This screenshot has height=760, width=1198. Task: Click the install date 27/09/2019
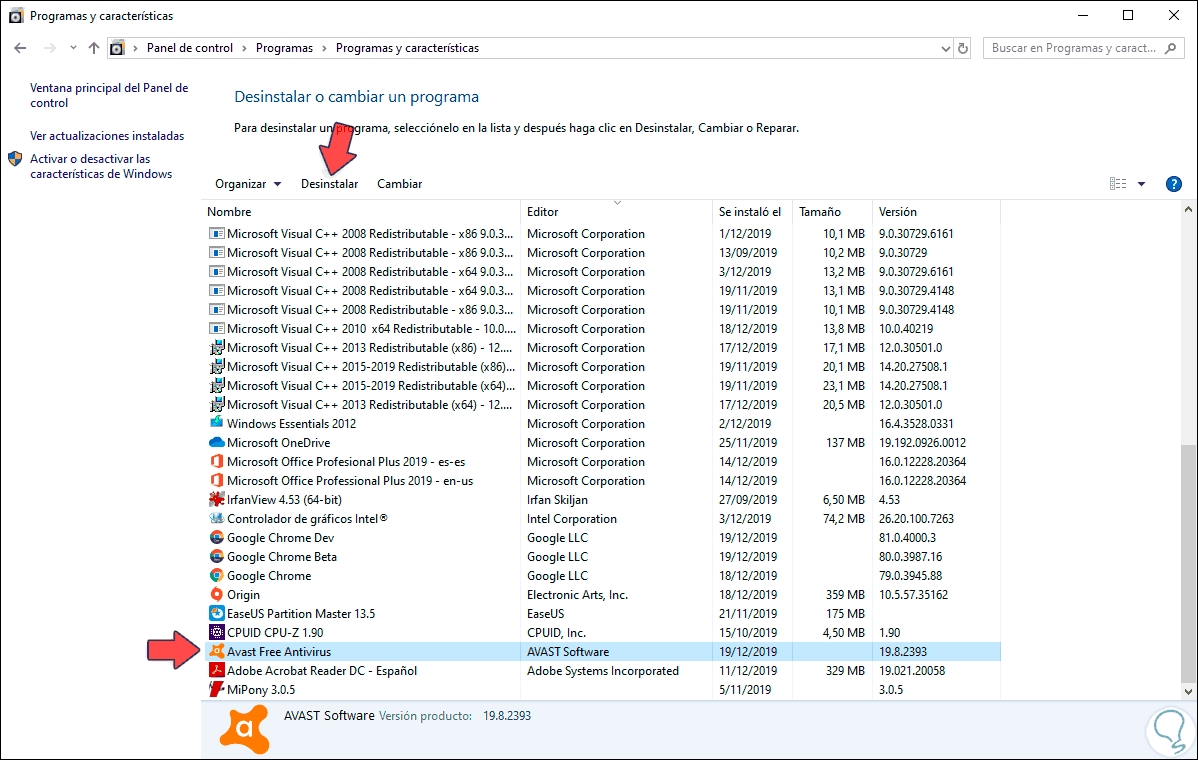[x=748, y=500]
